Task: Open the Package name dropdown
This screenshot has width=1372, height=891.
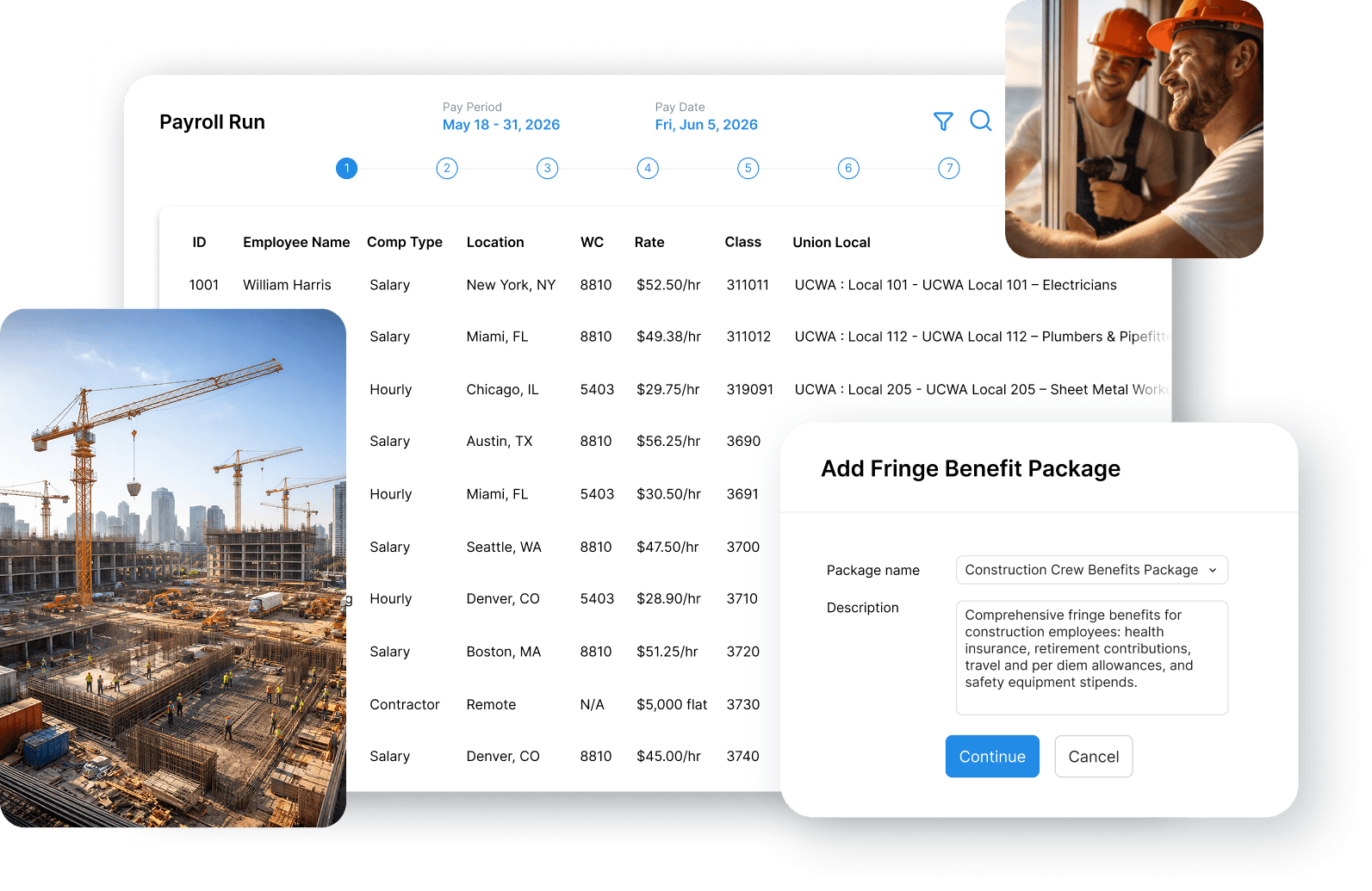Action: tap(1092, 570)
